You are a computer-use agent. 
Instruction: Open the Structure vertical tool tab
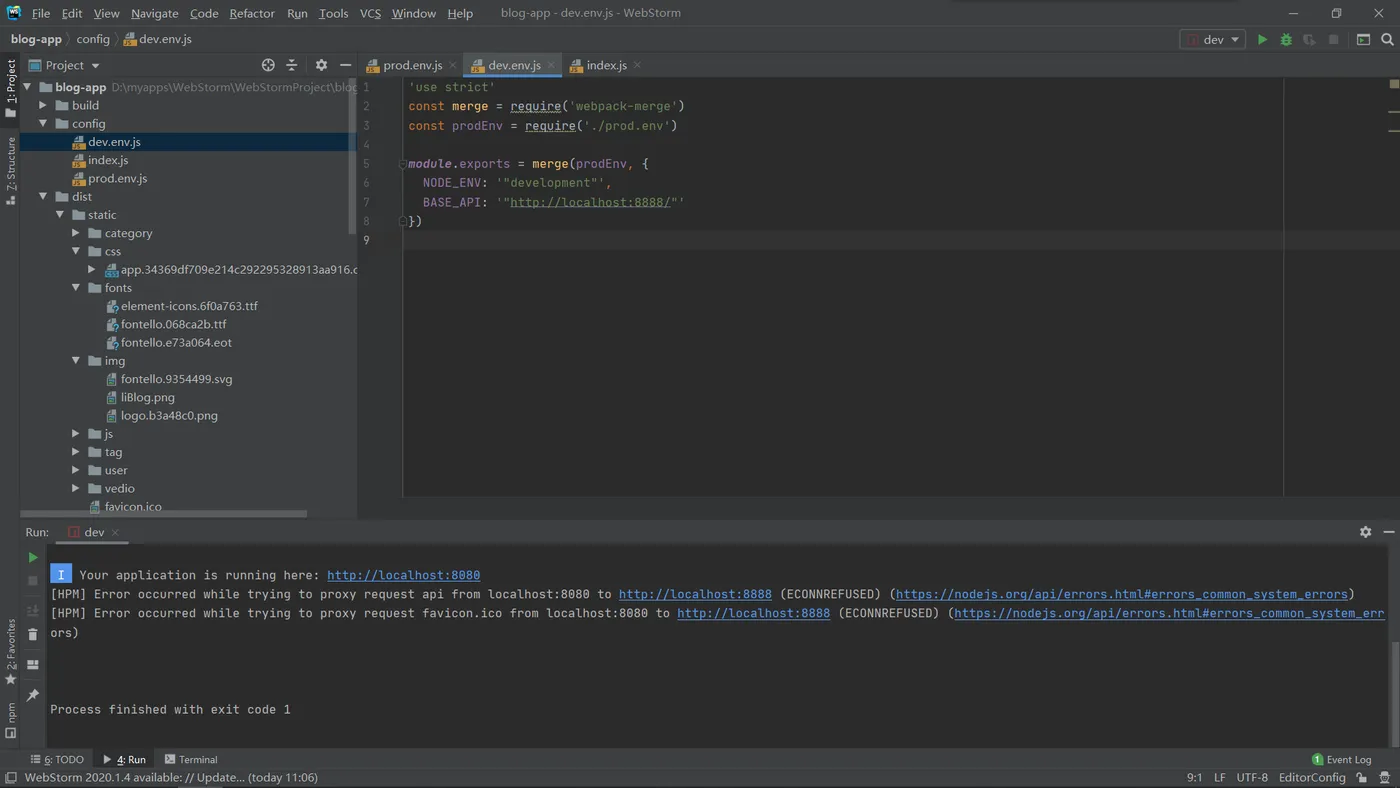(10, 171)
